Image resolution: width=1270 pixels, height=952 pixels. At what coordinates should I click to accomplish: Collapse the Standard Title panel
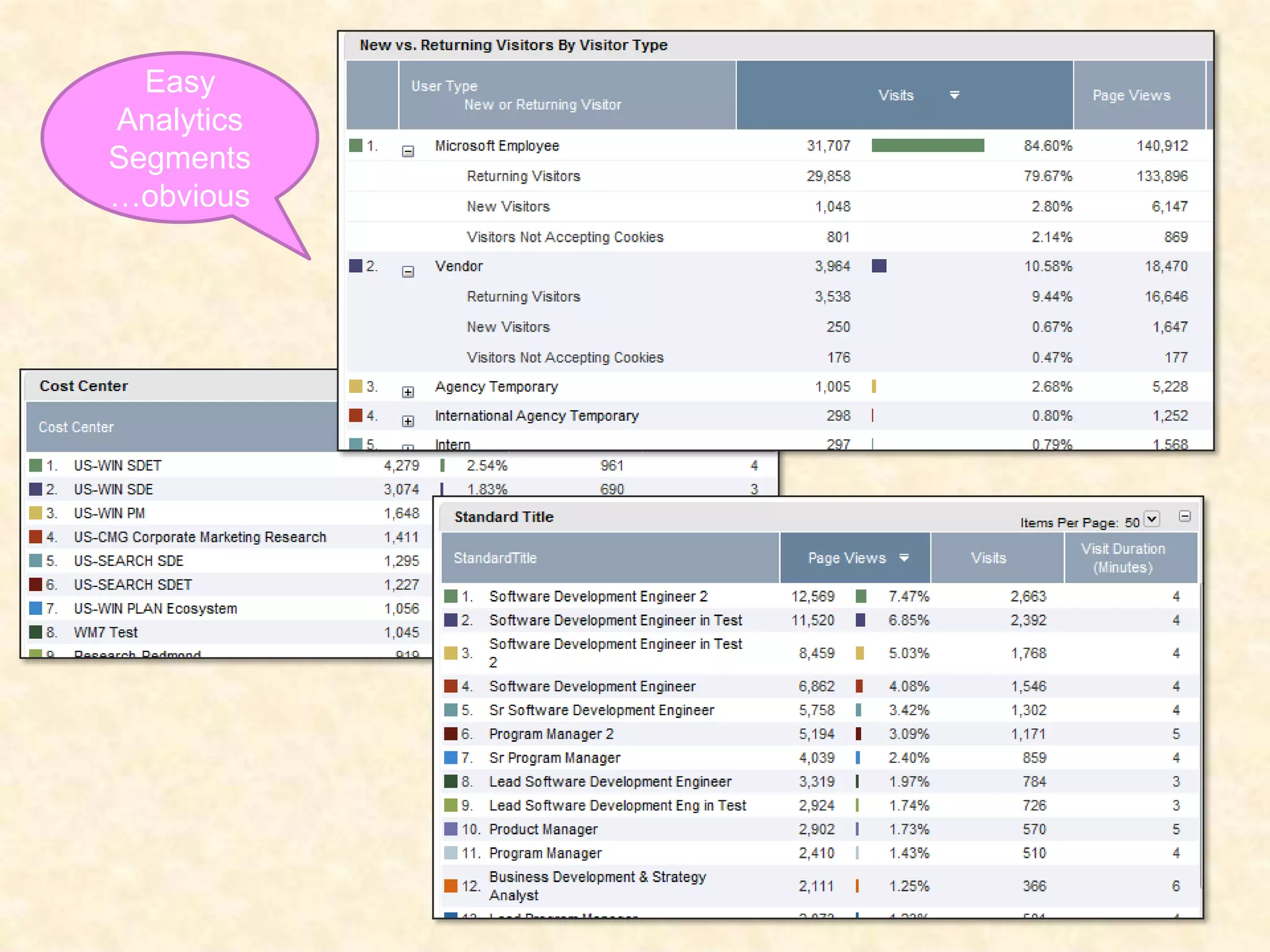coord(1184,516)
